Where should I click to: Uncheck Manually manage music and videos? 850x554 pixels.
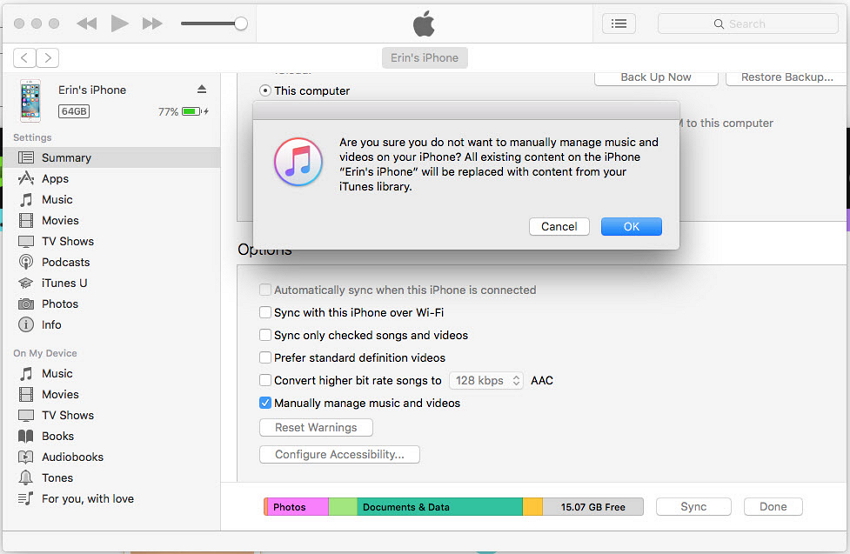click(266, 403)
